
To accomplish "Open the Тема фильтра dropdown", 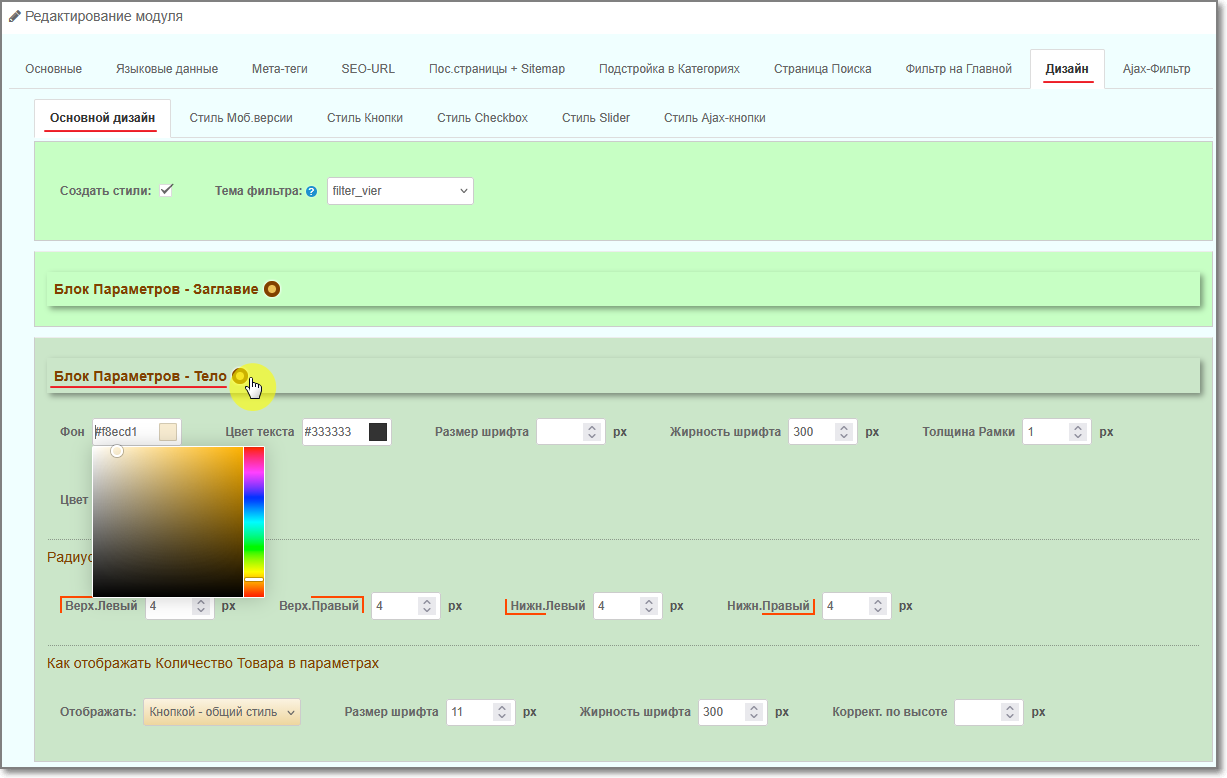I will (x=400, y=191).
